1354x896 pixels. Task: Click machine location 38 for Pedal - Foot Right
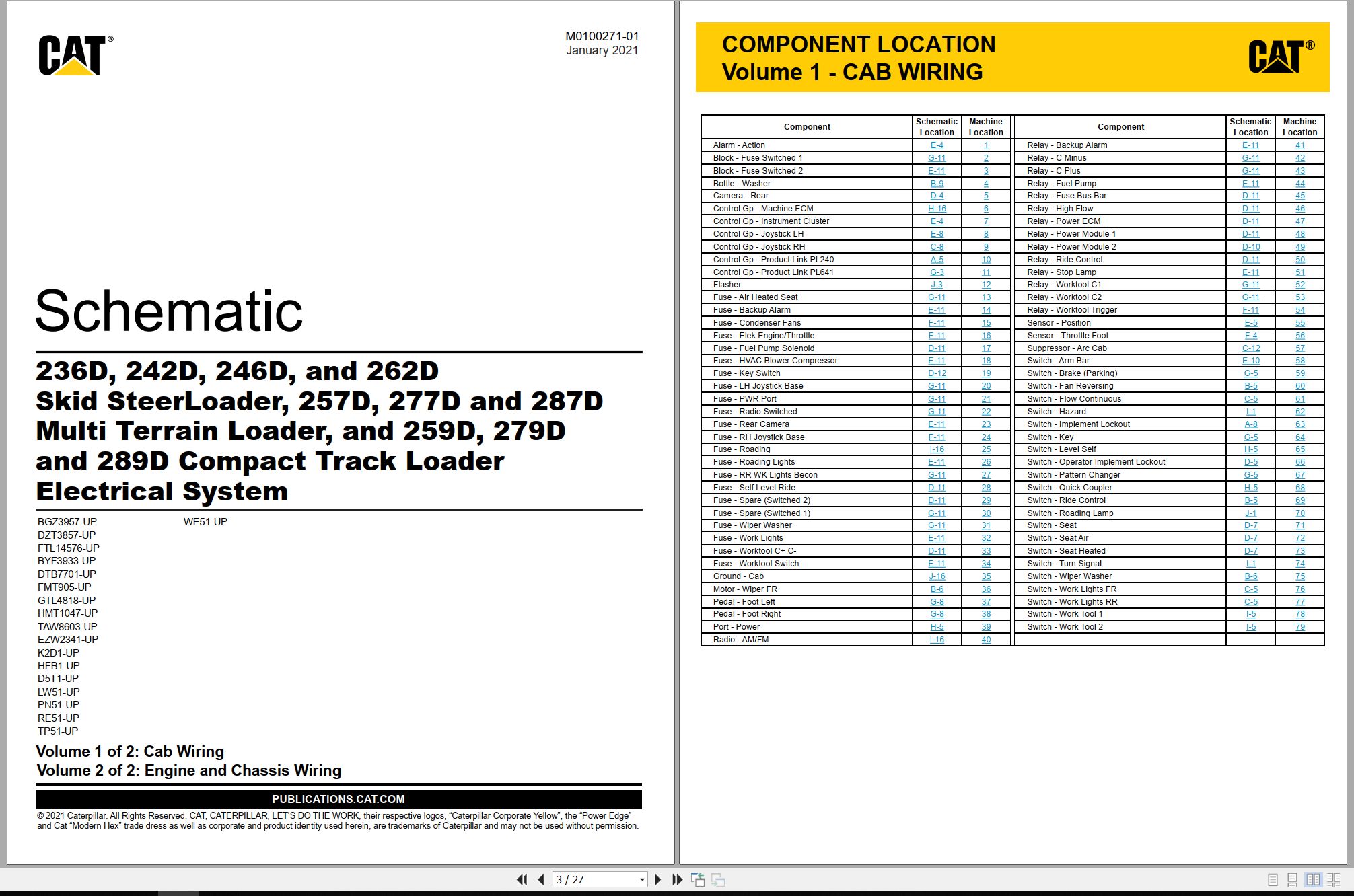point(986,614)
